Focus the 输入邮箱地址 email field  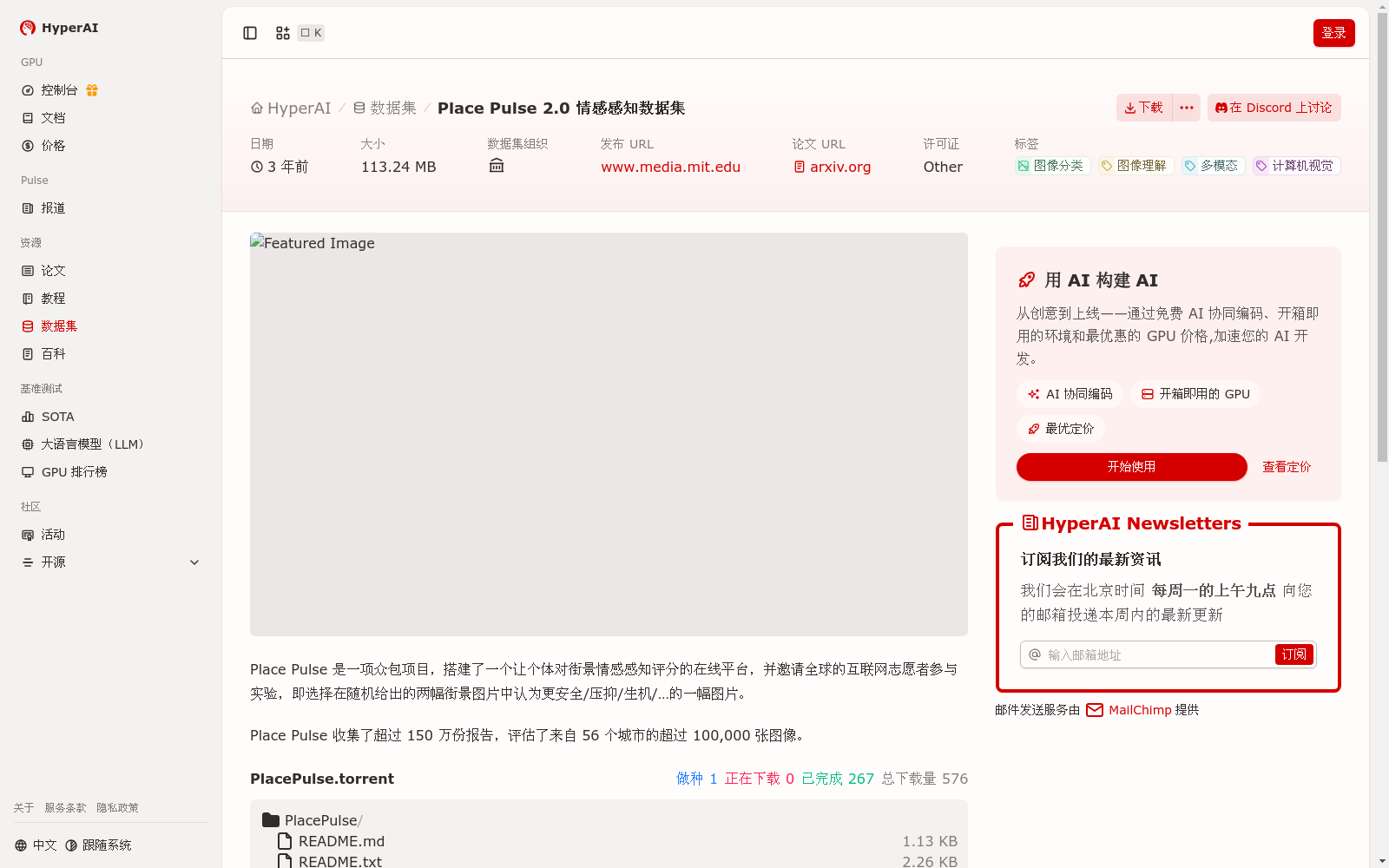(1158, 654)
